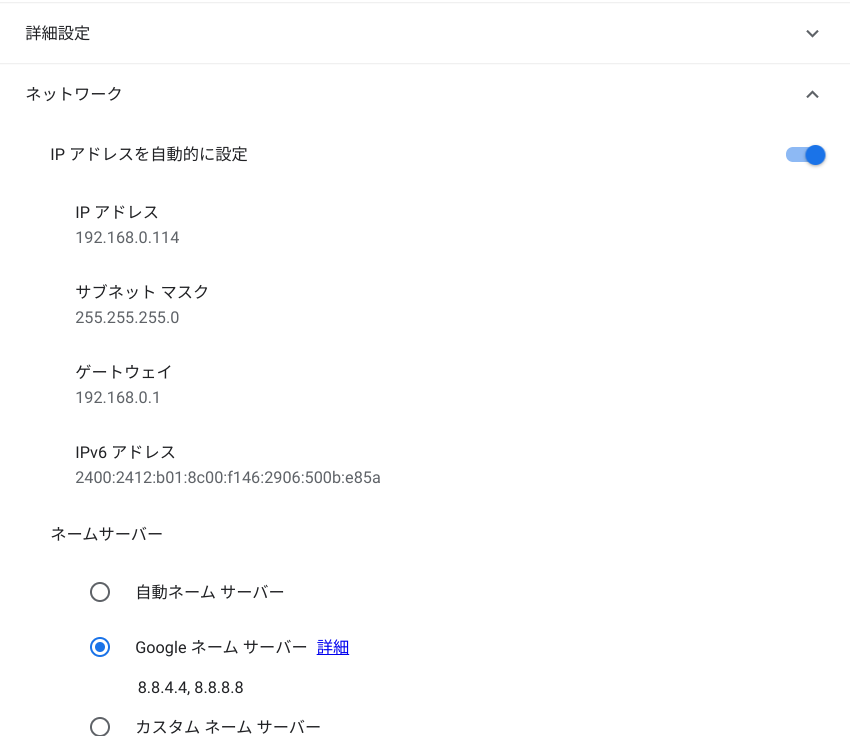Image resolution: width=850 pixels, height=736 pixels.
Task: Select カスタム ネーム サーバー radio button
Action: [x=100, y=726]
